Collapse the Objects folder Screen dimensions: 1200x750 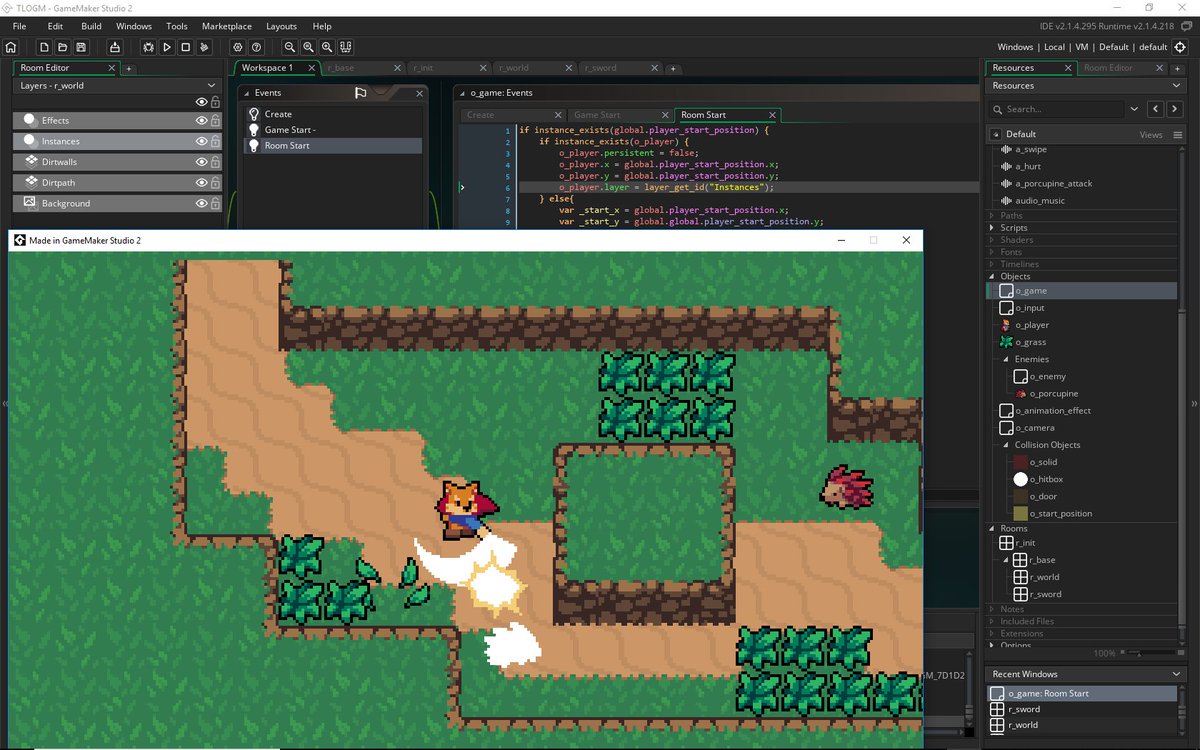click(992, 276)
